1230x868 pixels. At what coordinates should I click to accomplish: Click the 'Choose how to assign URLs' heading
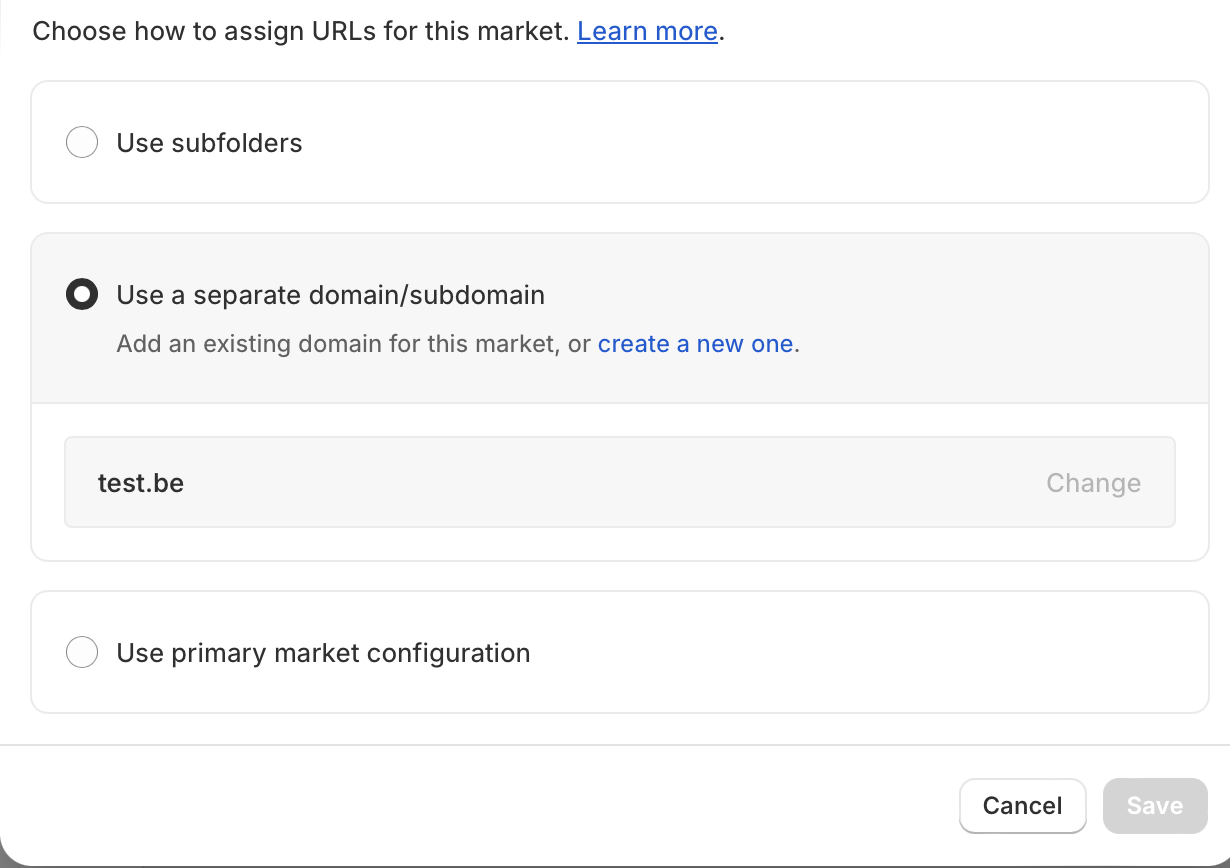[300, 31]
